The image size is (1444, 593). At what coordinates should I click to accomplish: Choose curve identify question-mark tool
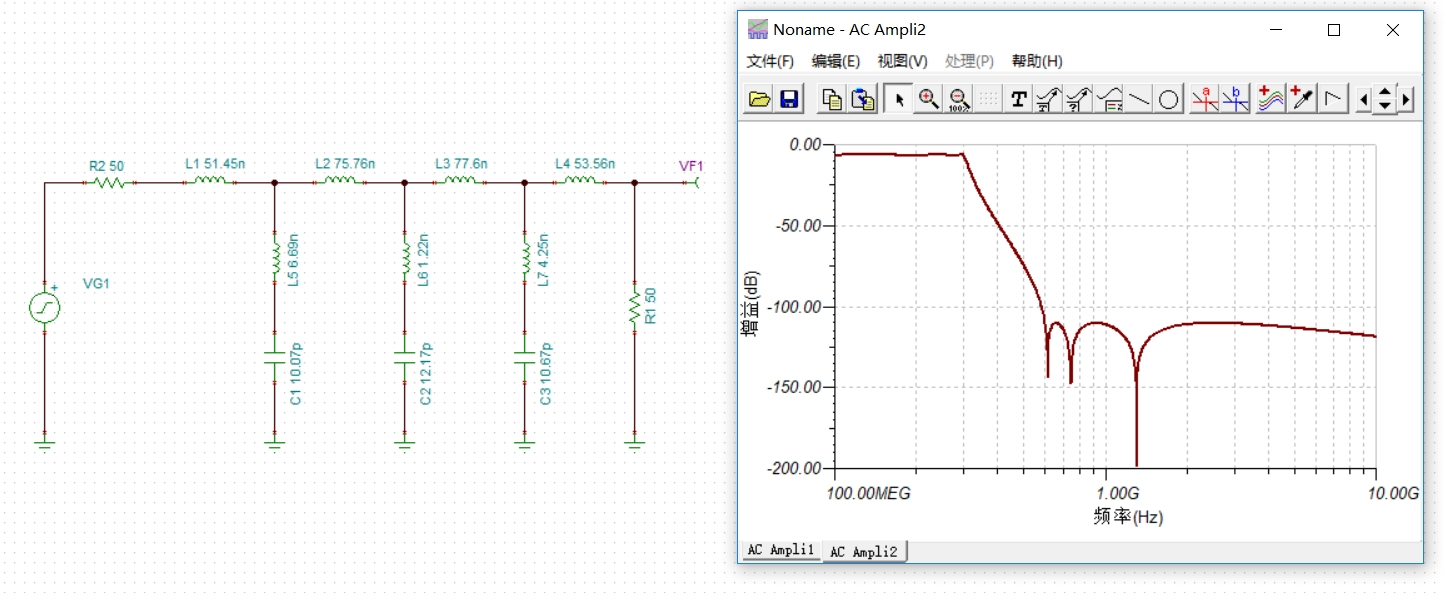tap(1078, 99)
